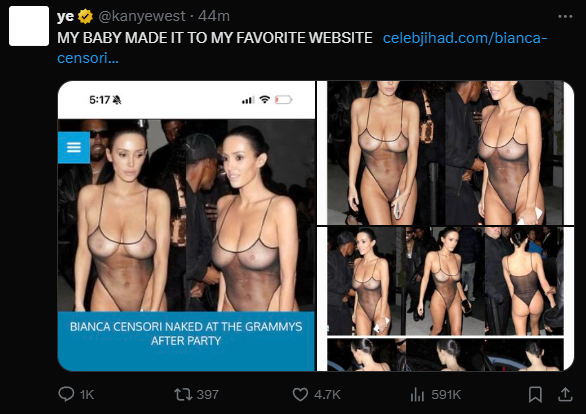Viewport: 586px width, 414px height.
Task: Open the @kanyewest handle
Action: coord(142,16)
